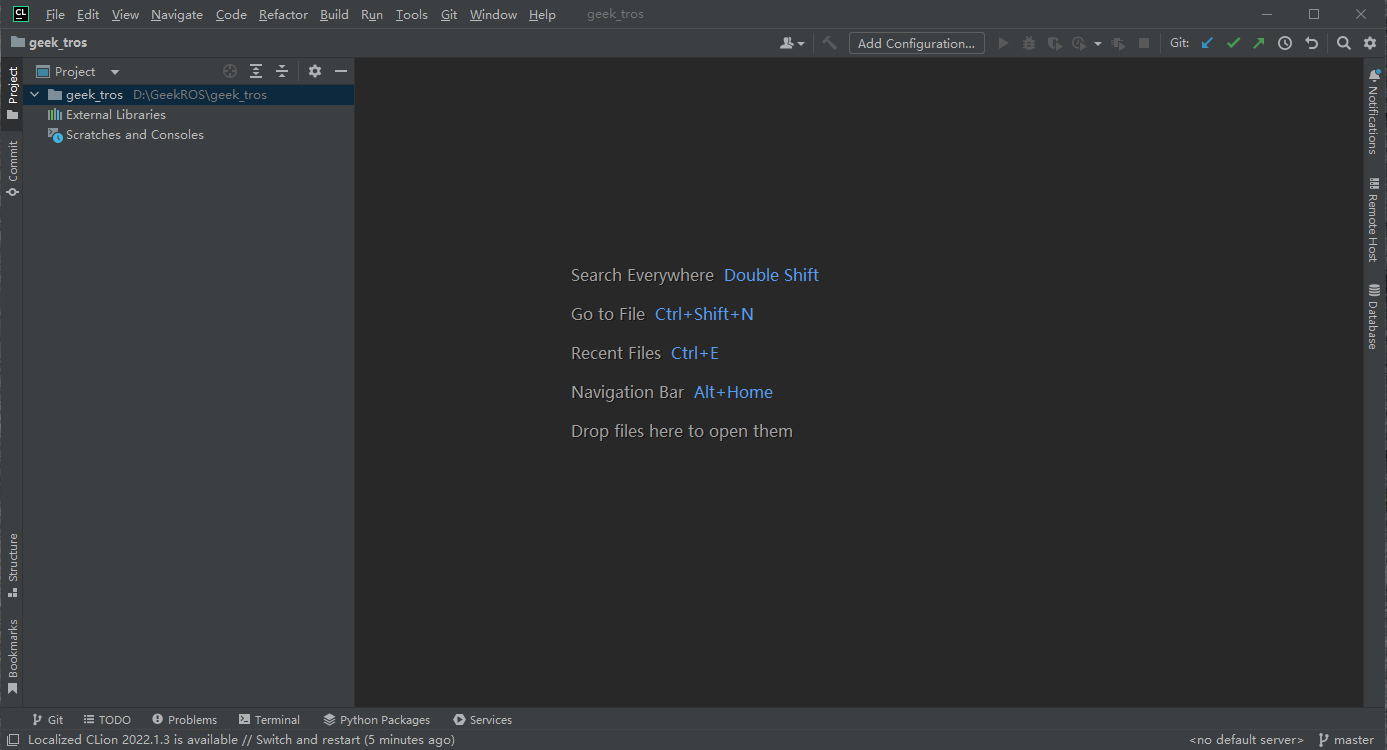This screenshot has width=1387, height=750.
Task: Click the collapse all icon in Project panel
Action: click(282, 71)
